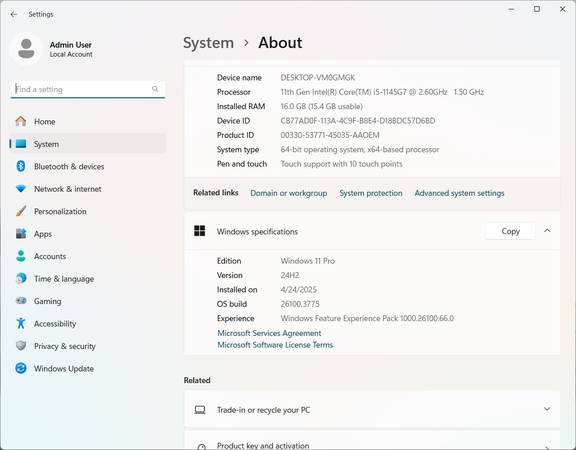Open Gaming settings in the sidebar
The image size is (576, 450).
click(x=87, y=301)
